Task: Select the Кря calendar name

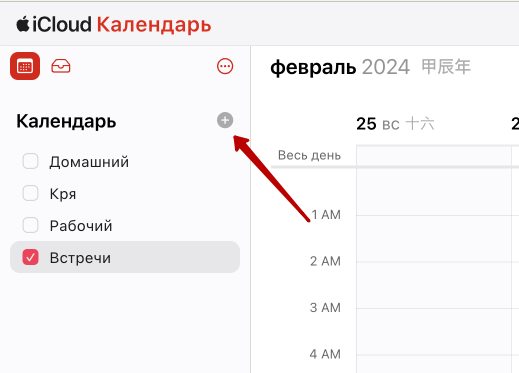Action: click(63, 194)
